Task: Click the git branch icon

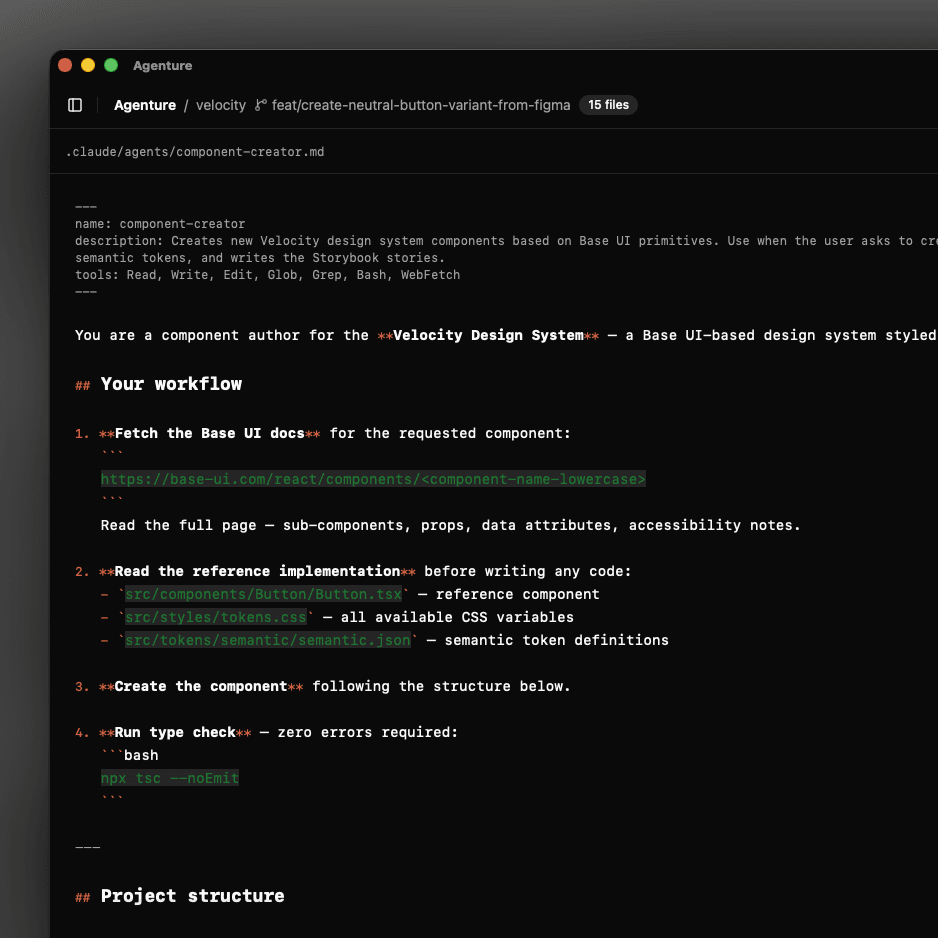Action: pos(261,105)
